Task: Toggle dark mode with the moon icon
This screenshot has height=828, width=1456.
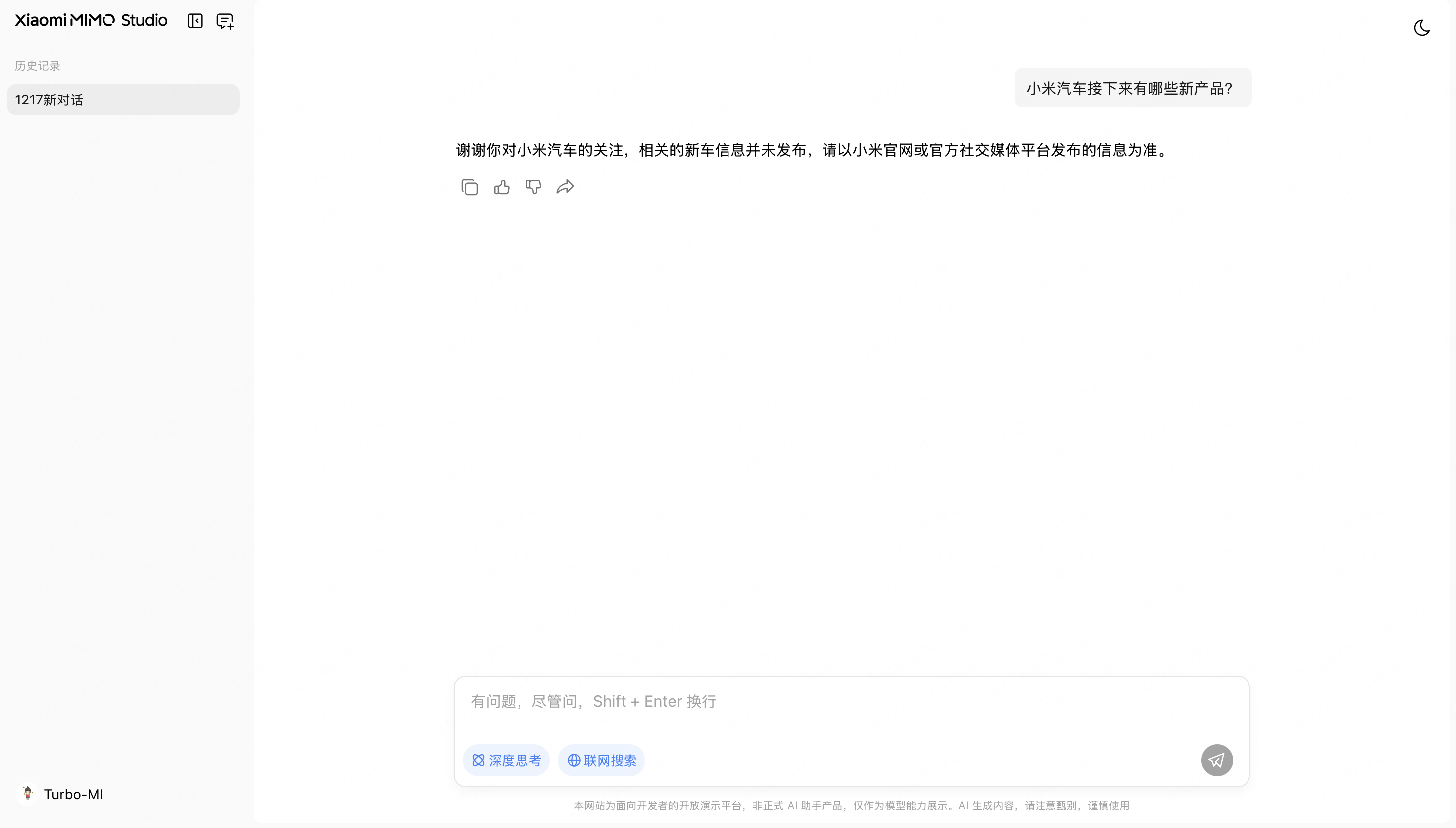Action: coord(1421,27)
